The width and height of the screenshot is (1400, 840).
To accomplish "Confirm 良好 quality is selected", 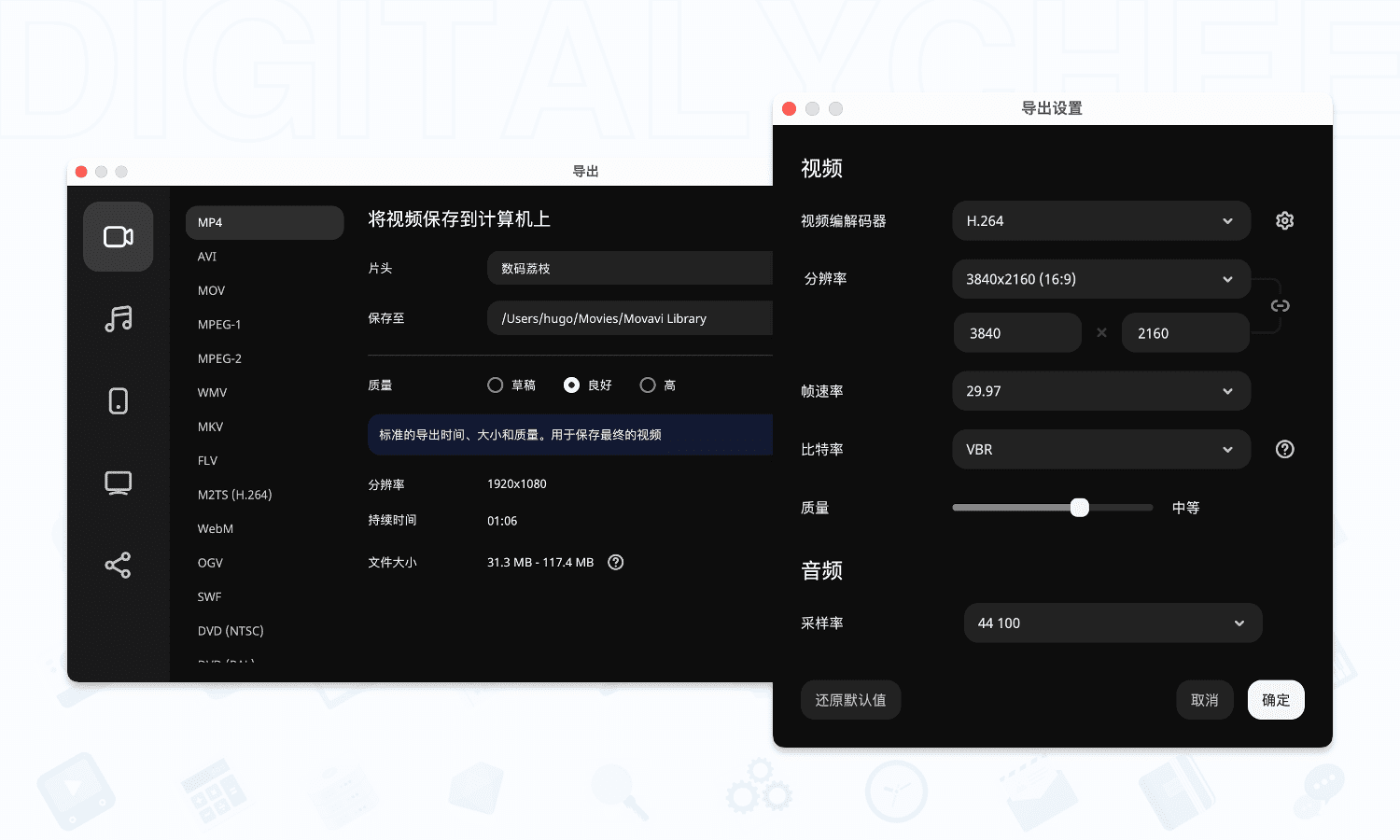I will (x=570, y=385).
